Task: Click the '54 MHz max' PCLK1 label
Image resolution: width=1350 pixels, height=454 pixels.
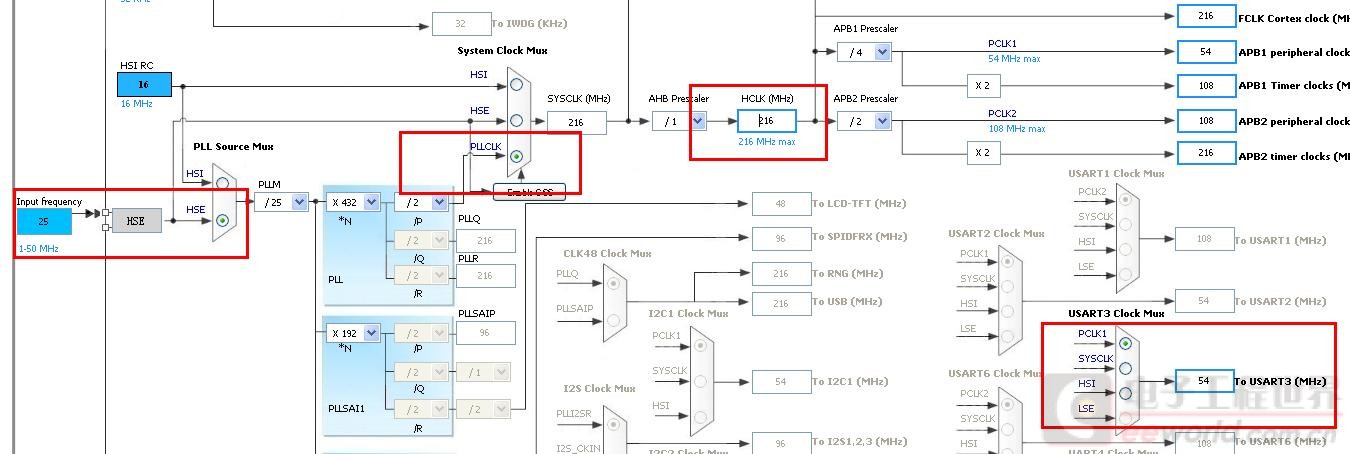Action: (1014, 59)
